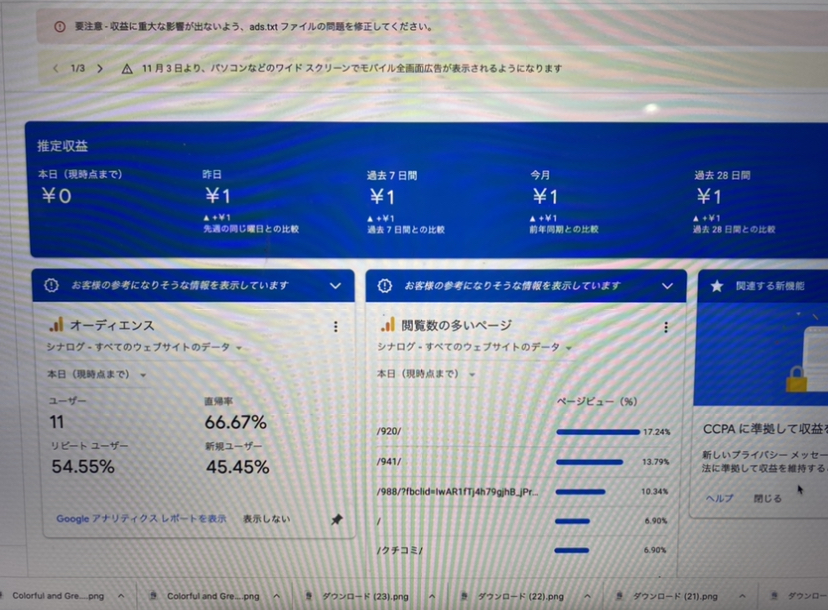The image size is (828, 610).
Task: Click the pin icon on オーディエンス card
Action: point(337,520)
